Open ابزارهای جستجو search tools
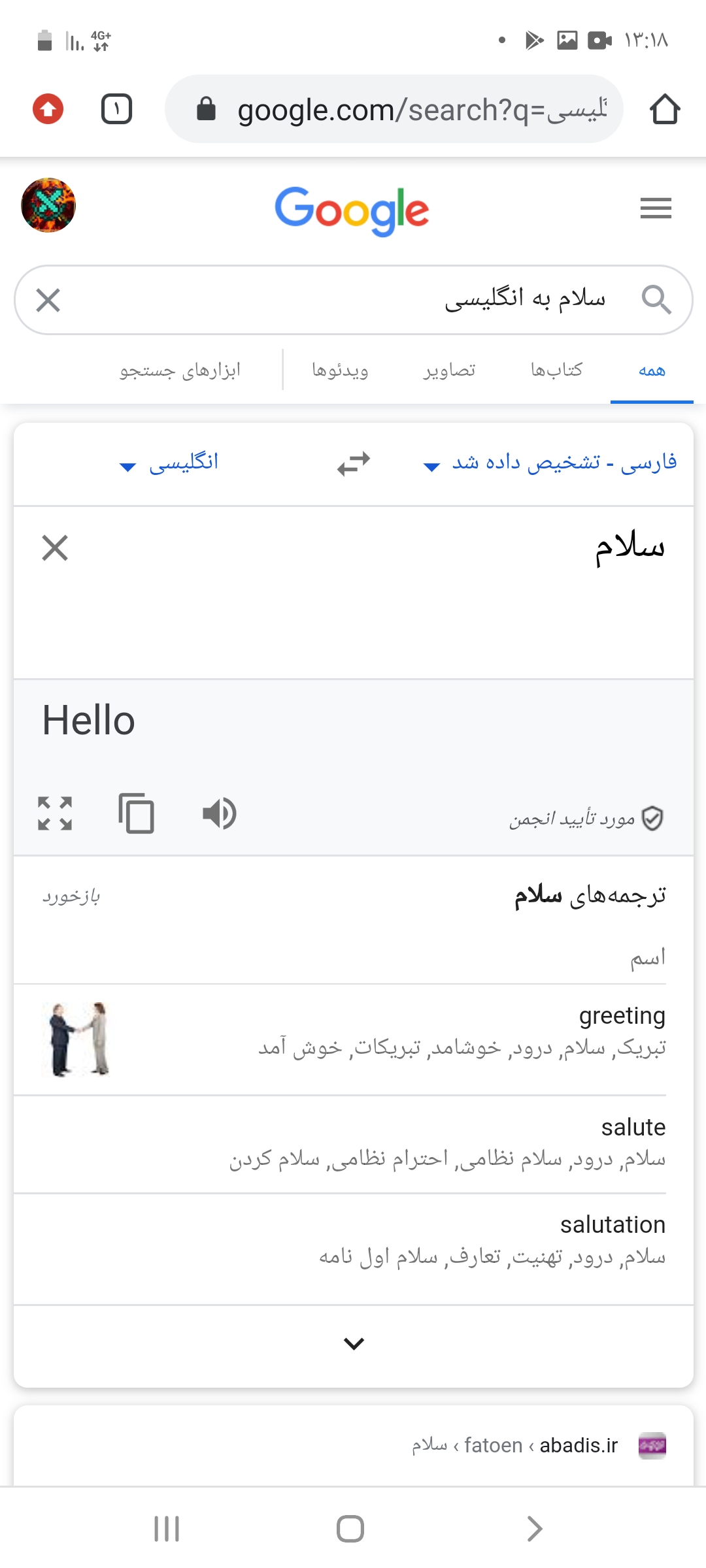This screenshot has height=1568, width=706. (180, 370)
